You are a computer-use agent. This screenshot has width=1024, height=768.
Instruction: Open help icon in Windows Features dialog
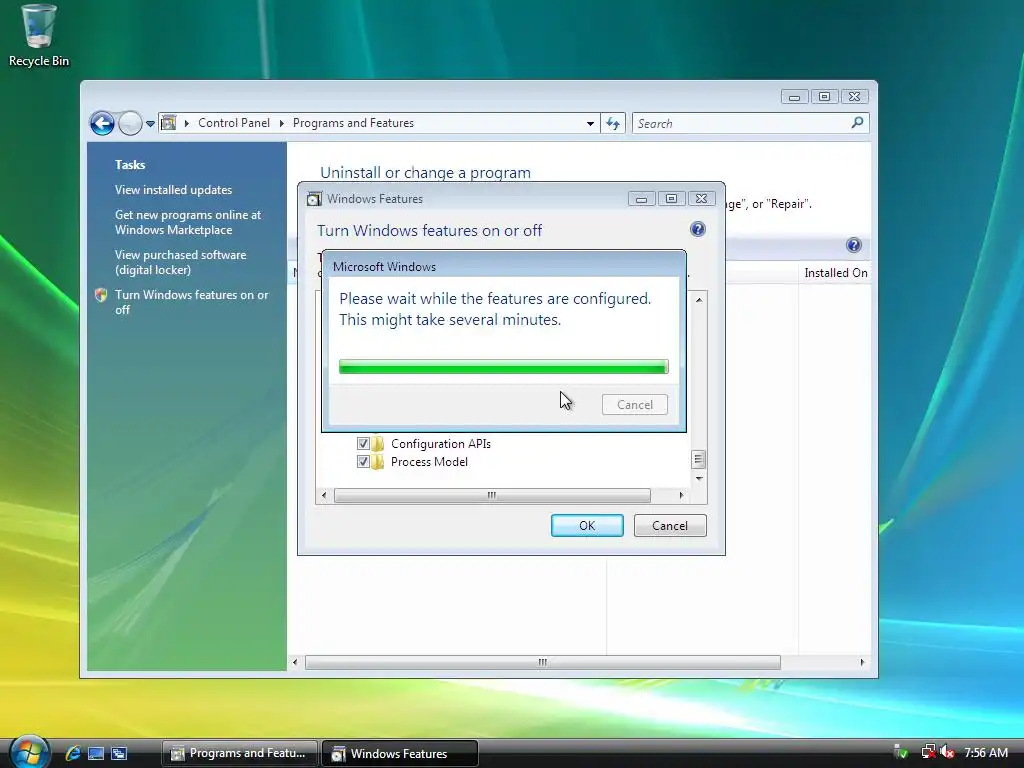point(697,229)
